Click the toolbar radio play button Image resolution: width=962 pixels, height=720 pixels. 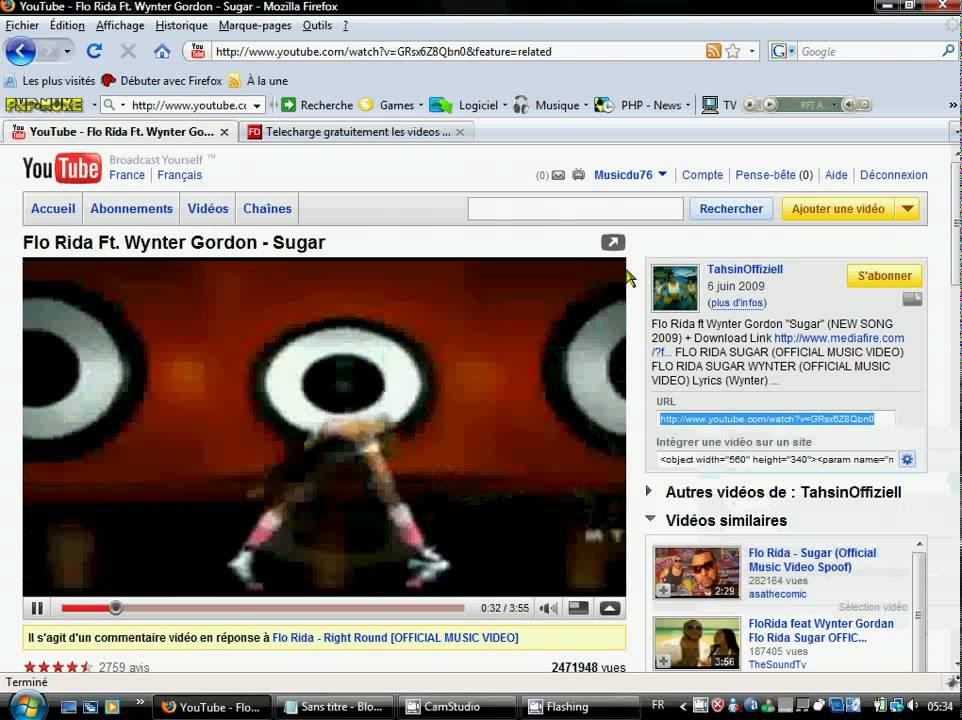point(769,105)
